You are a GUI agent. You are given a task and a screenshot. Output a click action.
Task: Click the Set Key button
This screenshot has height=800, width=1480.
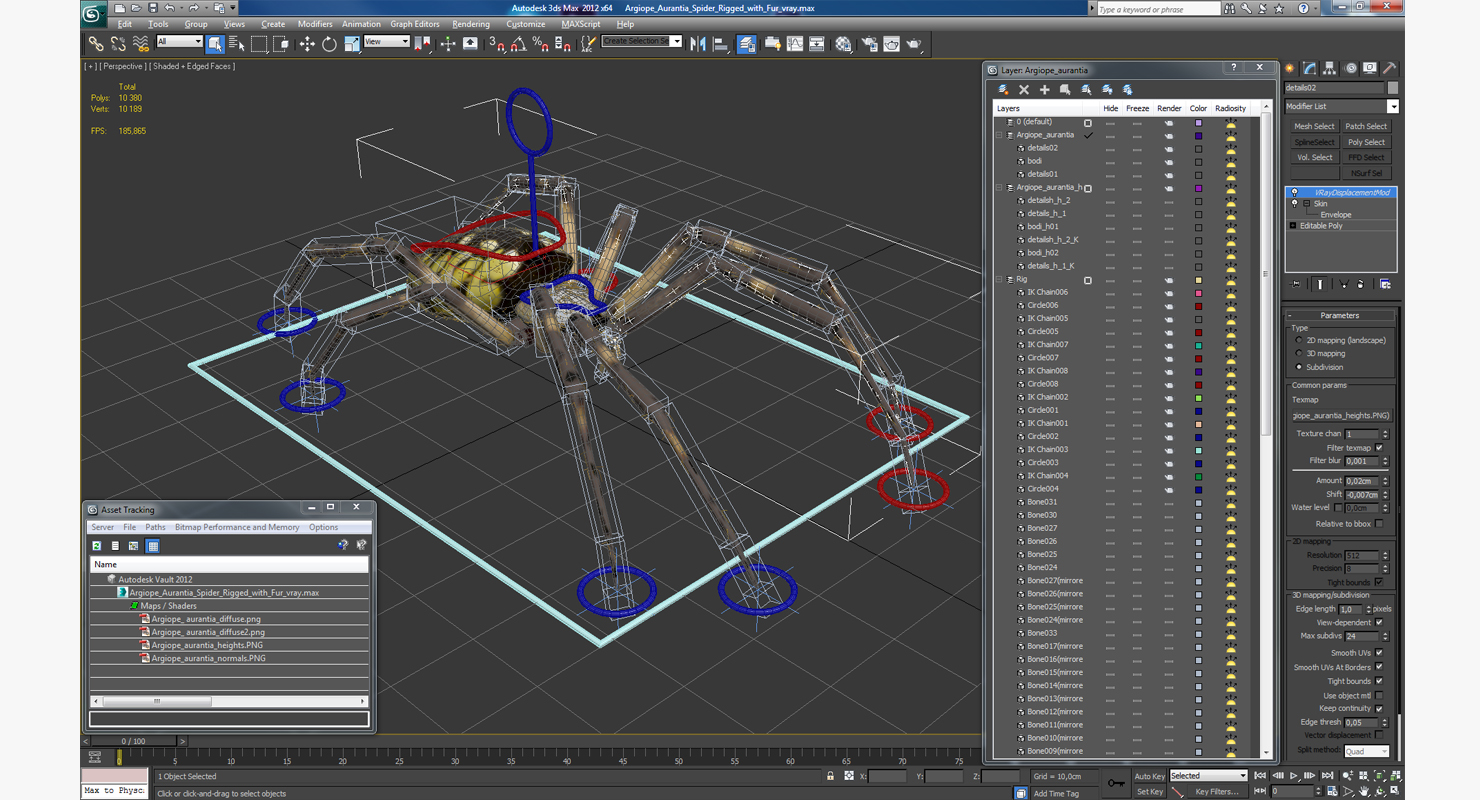1150,792
